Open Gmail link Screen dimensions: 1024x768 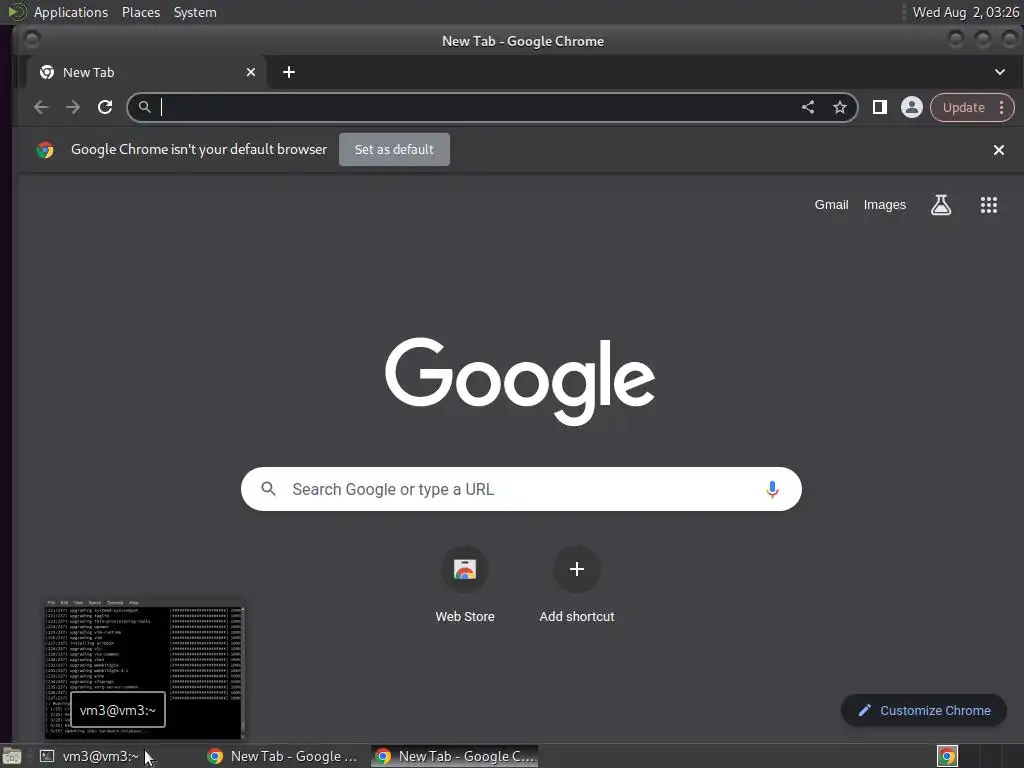[831, 204]
